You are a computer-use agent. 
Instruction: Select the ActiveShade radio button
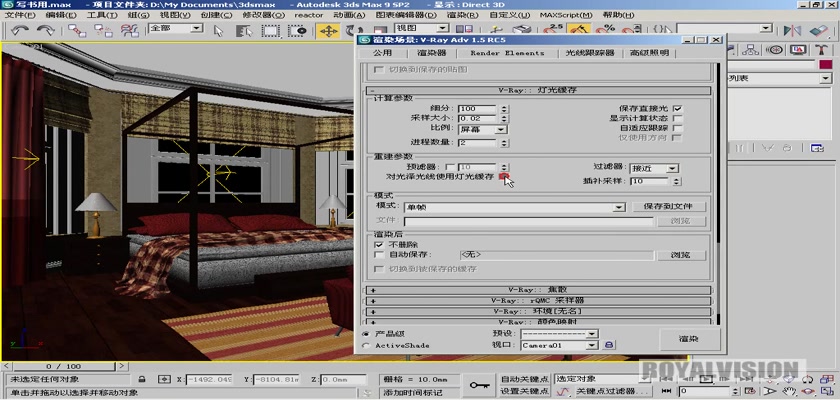[x=366, y=345]
